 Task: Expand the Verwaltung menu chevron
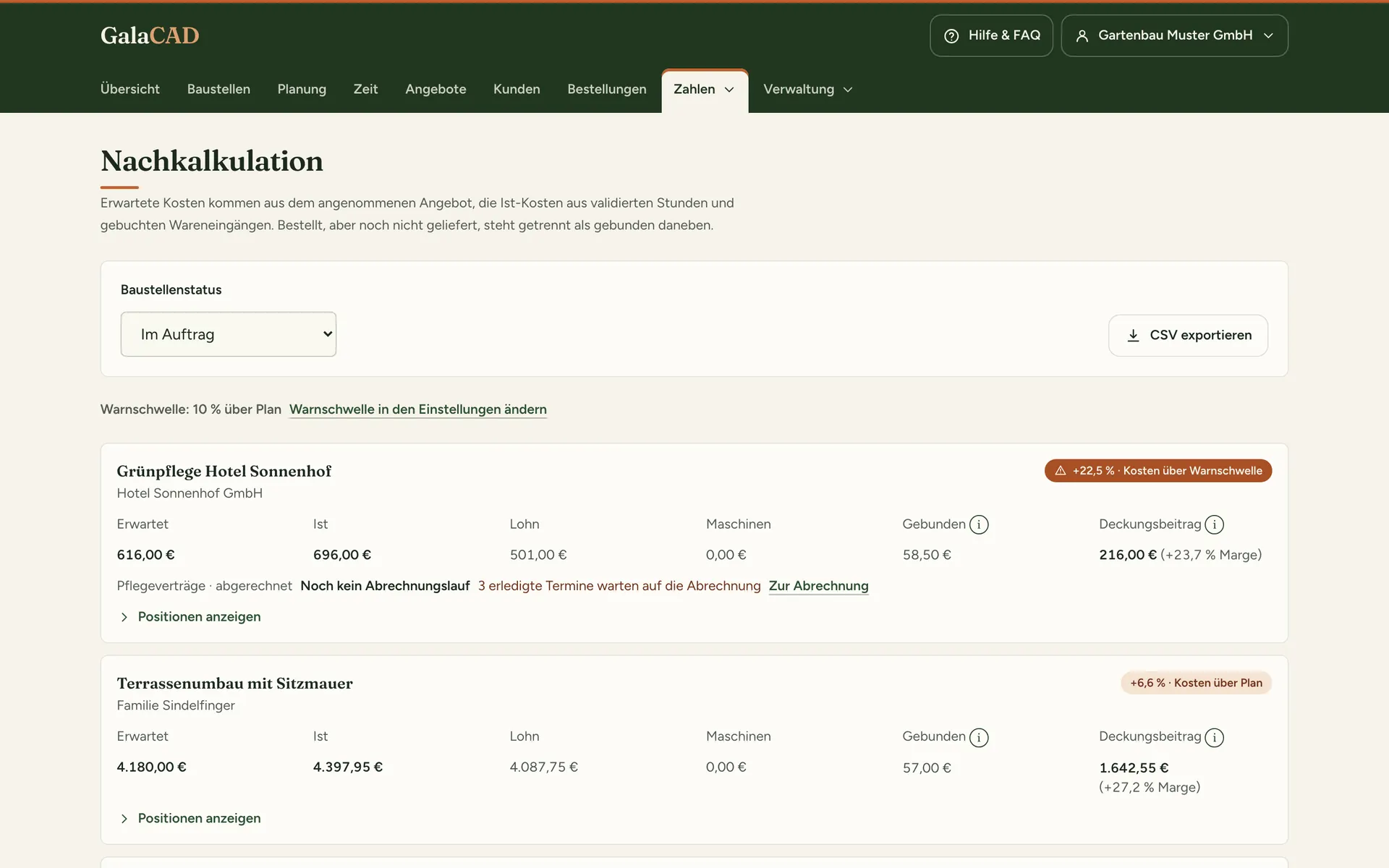click(848, 90)
